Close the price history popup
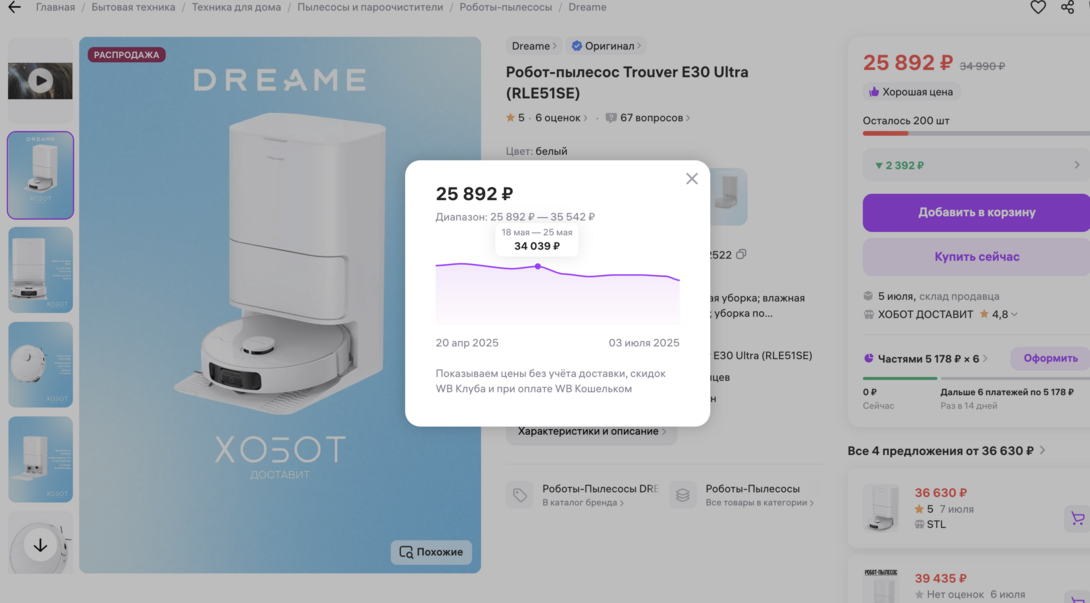This screenshot has height=603, width=1090. tap(692, 179)
